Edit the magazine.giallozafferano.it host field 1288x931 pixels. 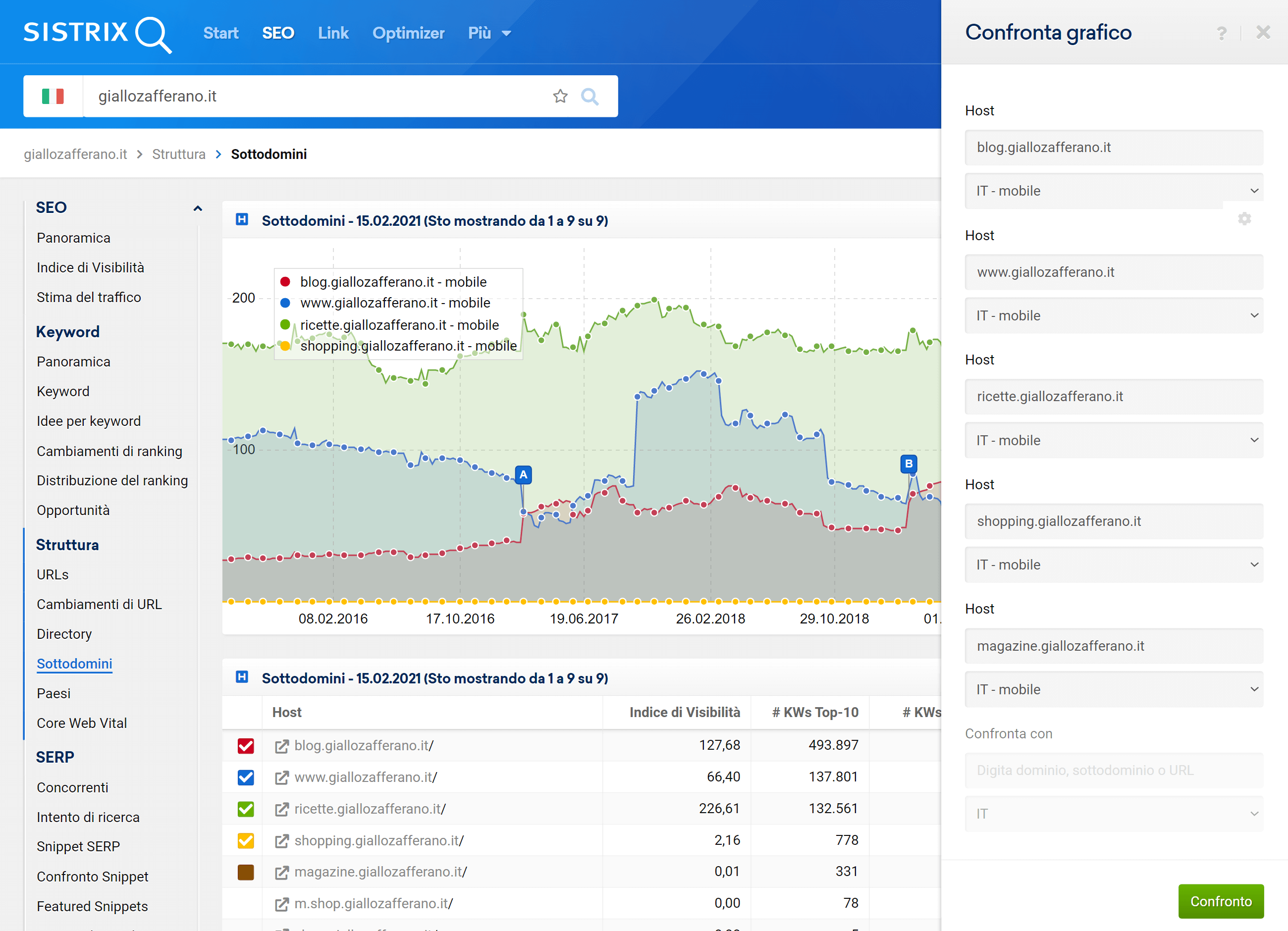[x=1113, y=646]
